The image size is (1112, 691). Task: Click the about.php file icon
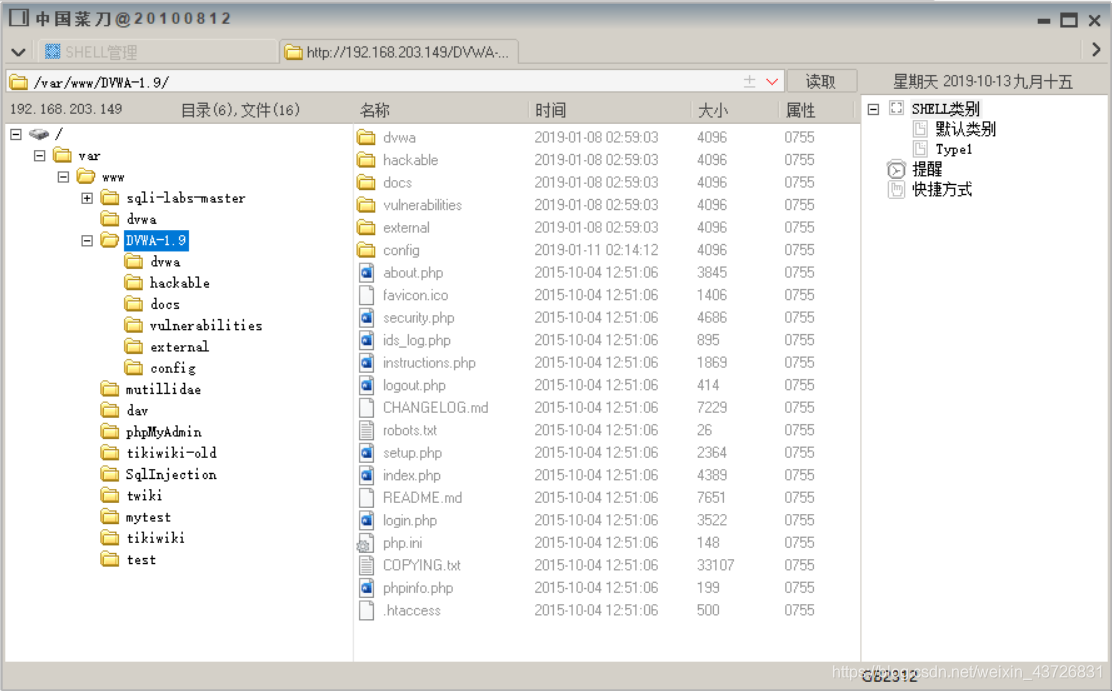(x=367, y=272)
